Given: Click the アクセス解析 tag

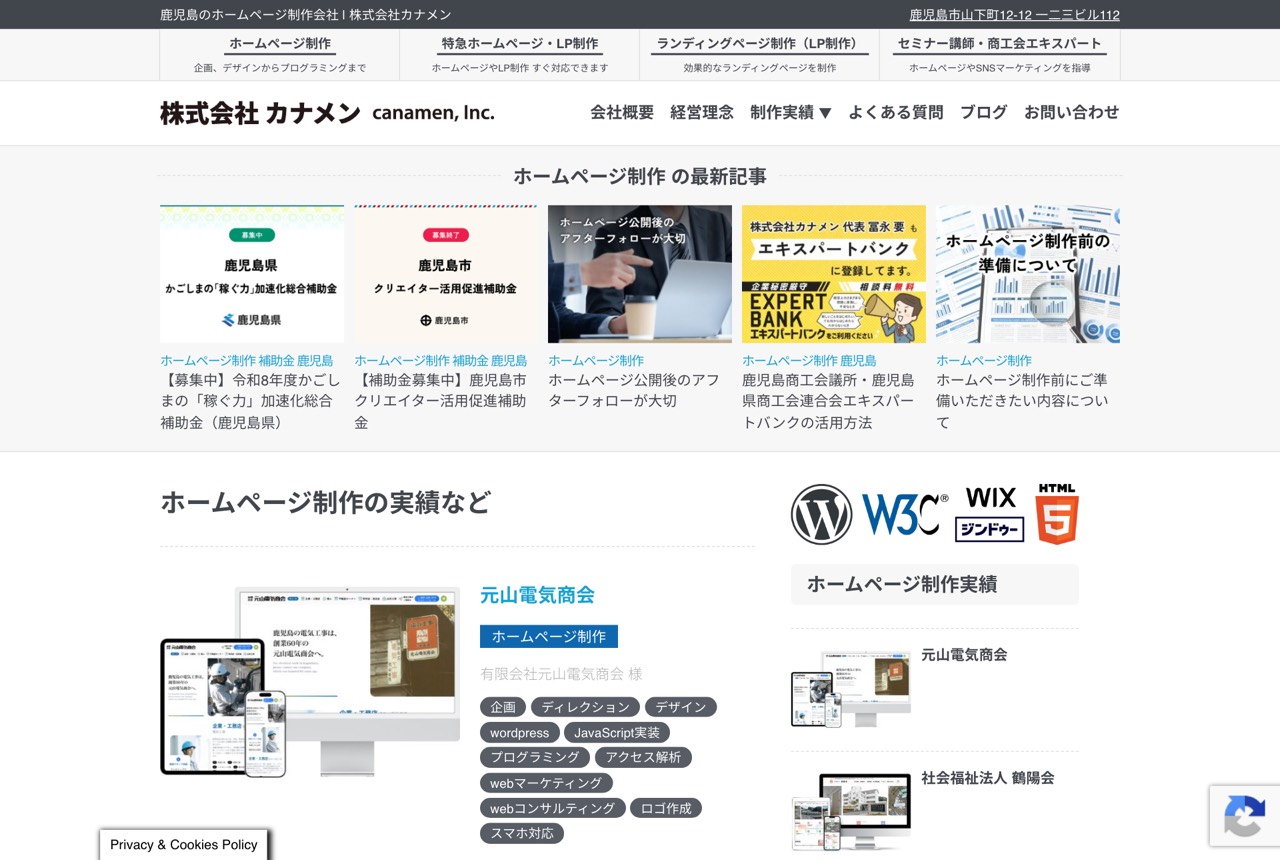Looking at the screenshot, I should (x=643, y=758).
